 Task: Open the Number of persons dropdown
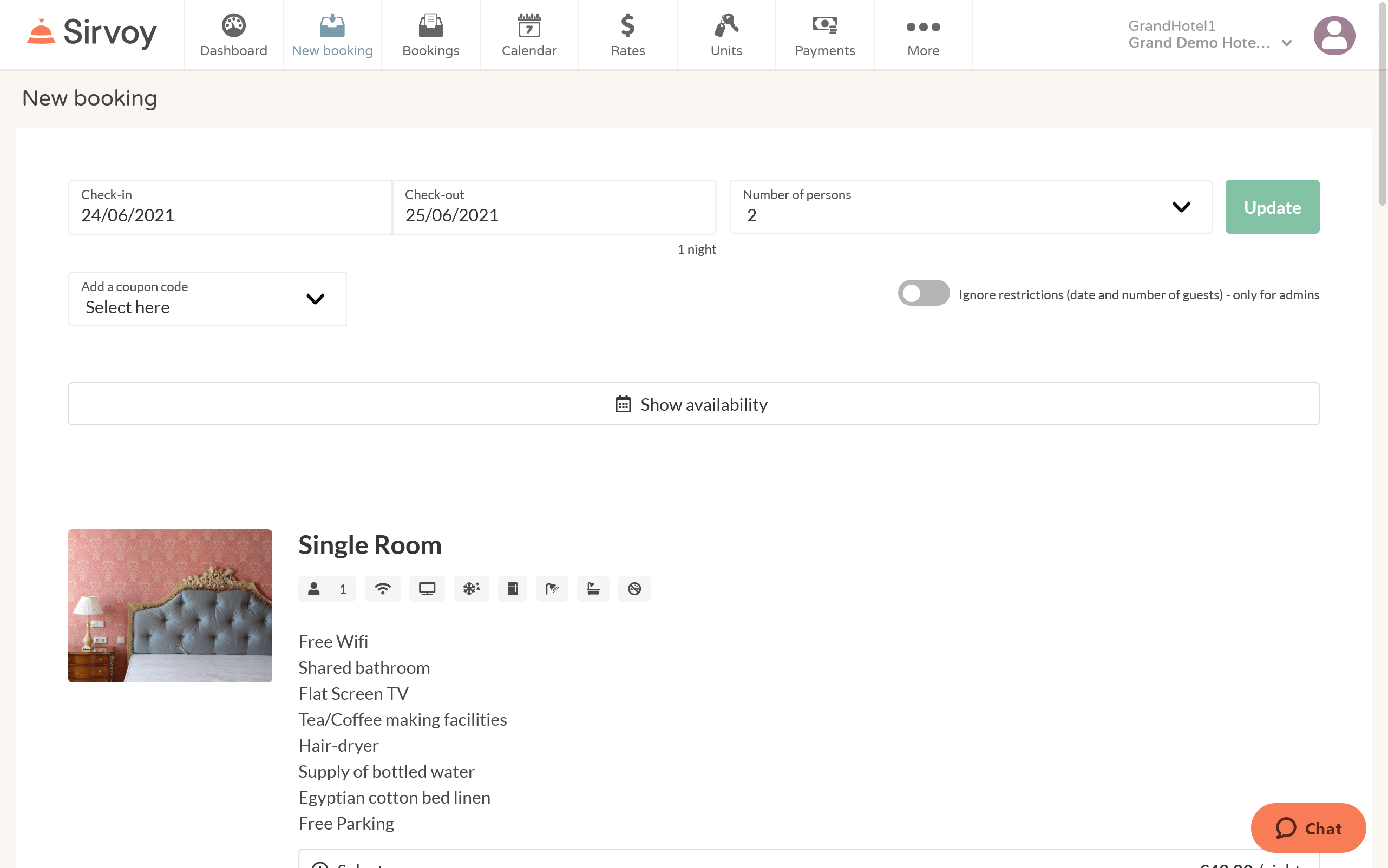[x=971, y=207]
